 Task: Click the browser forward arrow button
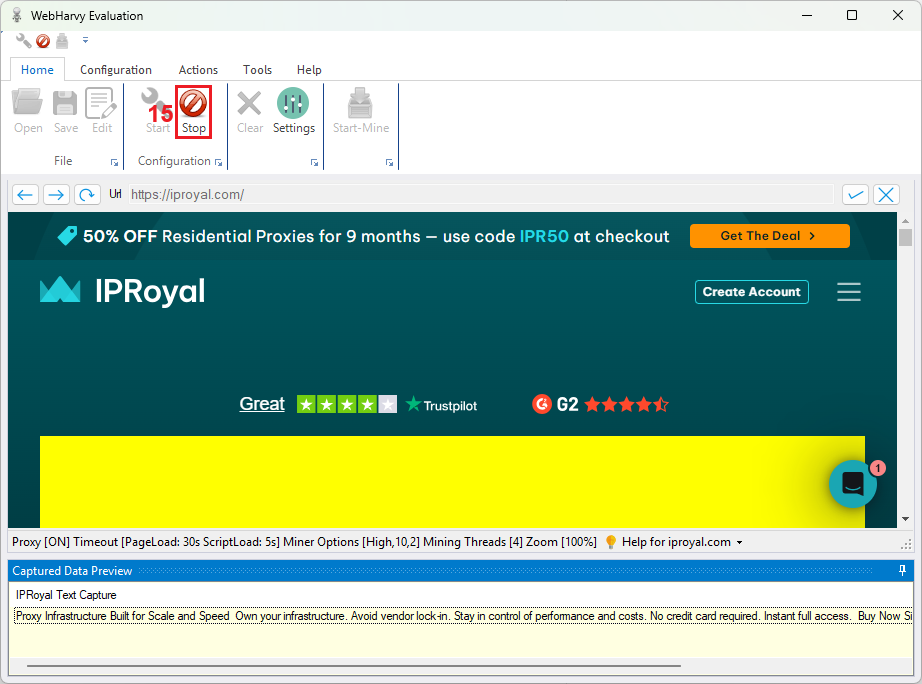[57, 195]
